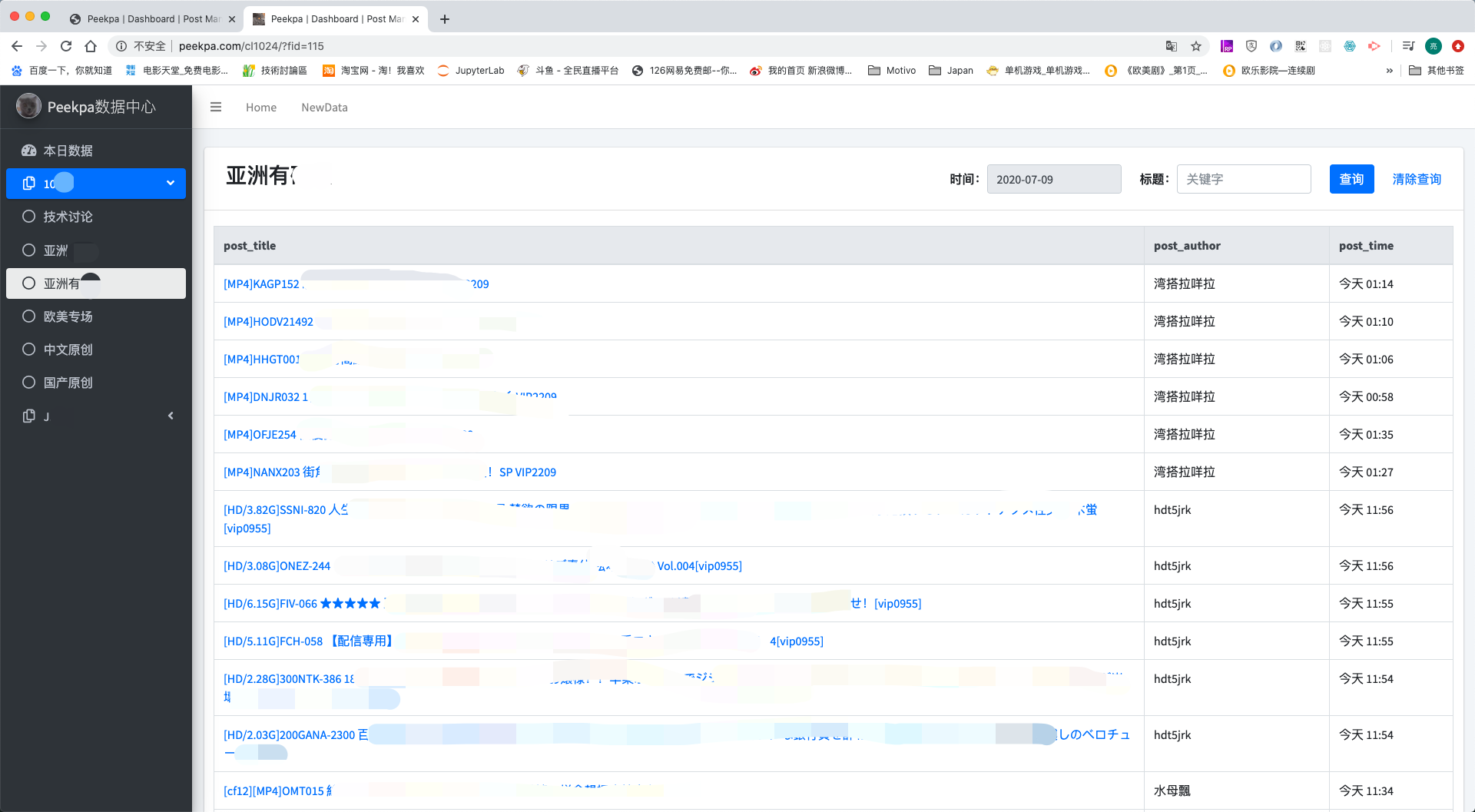Click the Peekpa avatar logo
This screenshot has width=1475, height=812.
(x=28, y=106)
